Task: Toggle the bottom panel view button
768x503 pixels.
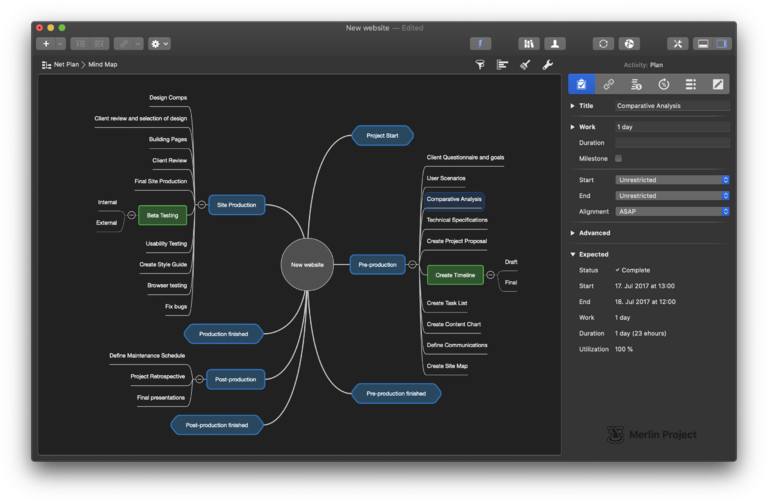Action: point(703,44)
